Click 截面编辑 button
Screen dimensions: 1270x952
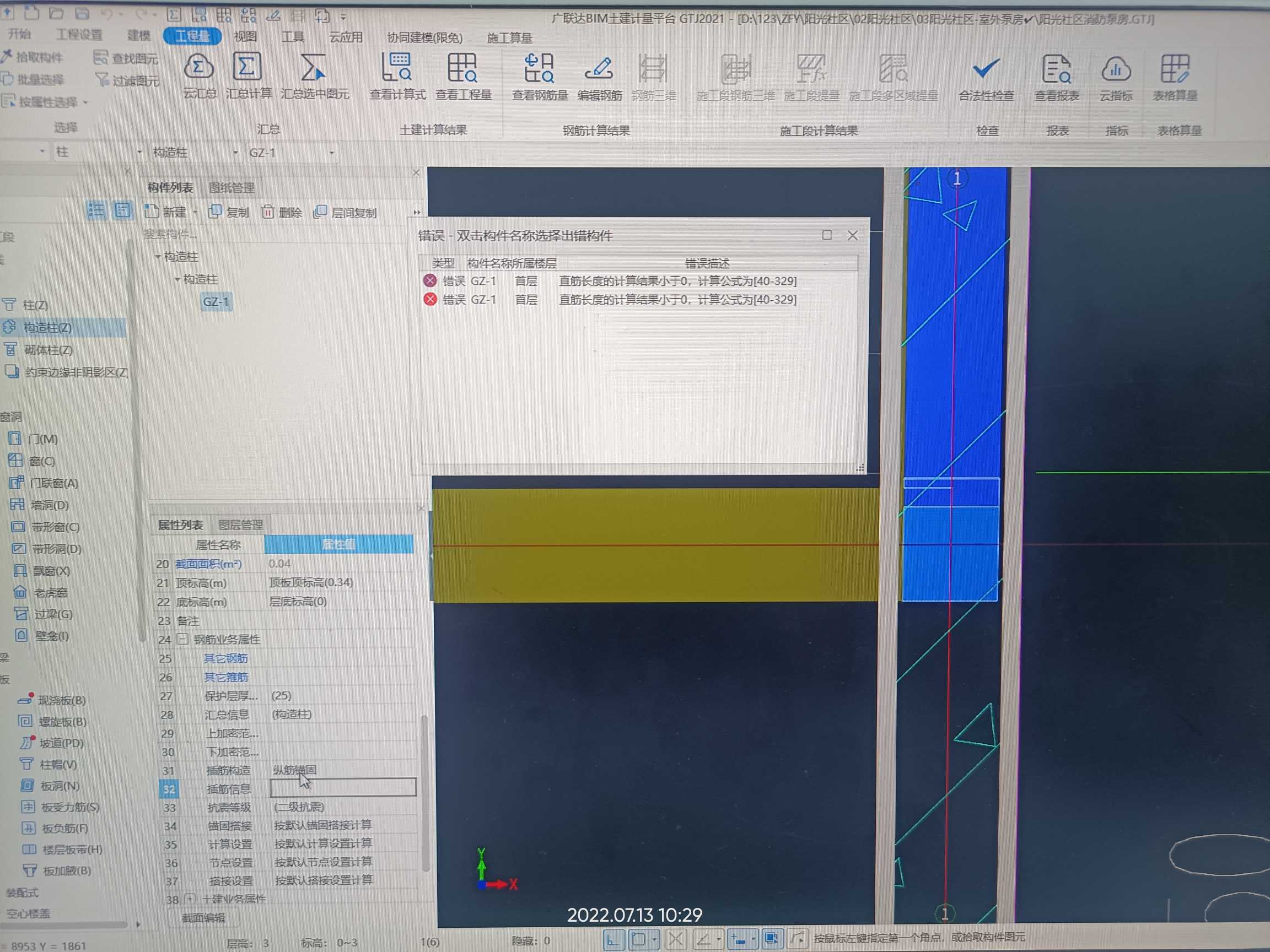(203, 918)
